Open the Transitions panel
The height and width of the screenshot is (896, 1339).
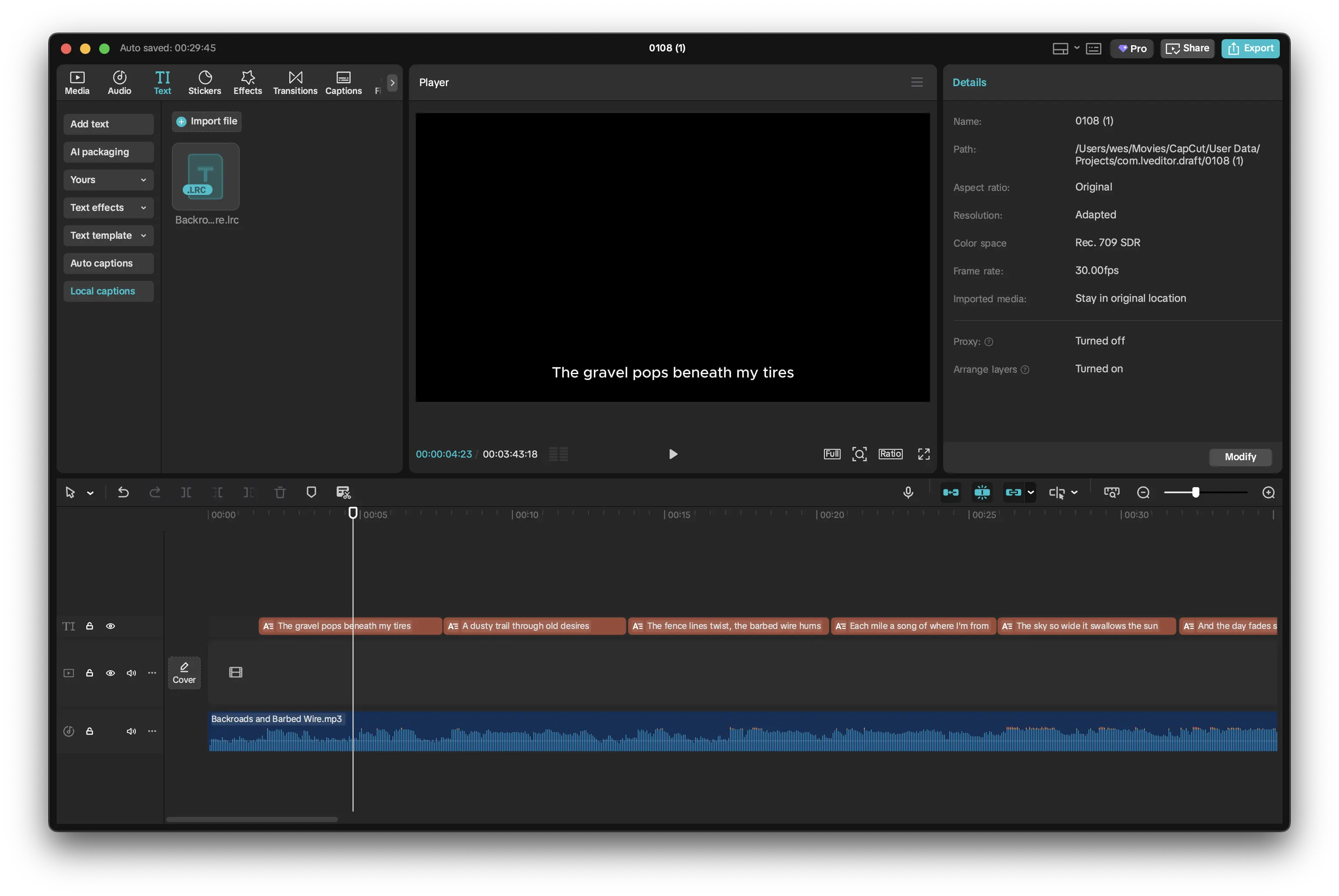pyautogui.click(x=295, y=82)
